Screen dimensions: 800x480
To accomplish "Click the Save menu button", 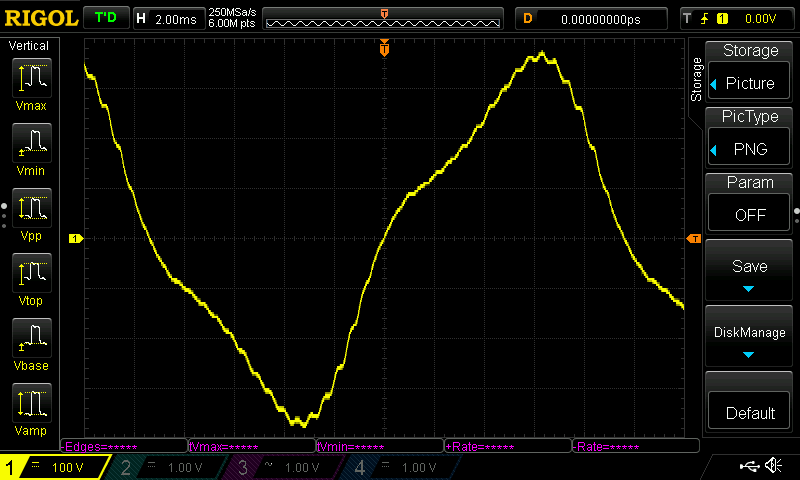I will (749, 270).
